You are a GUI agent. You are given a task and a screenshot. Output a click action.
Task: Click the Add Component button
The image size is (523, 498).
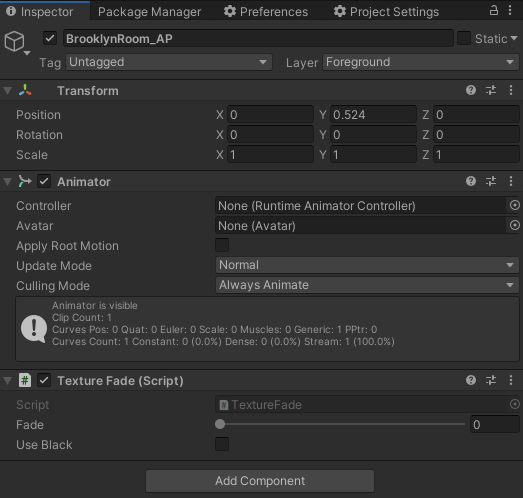point(260,481)
